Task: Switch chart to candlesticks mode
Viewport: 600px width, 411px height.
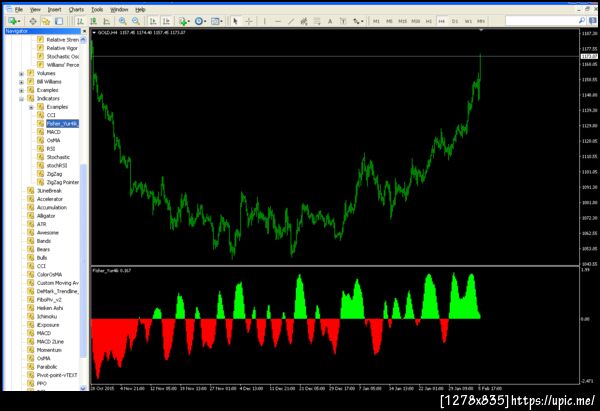Action: tap(93, 21)
